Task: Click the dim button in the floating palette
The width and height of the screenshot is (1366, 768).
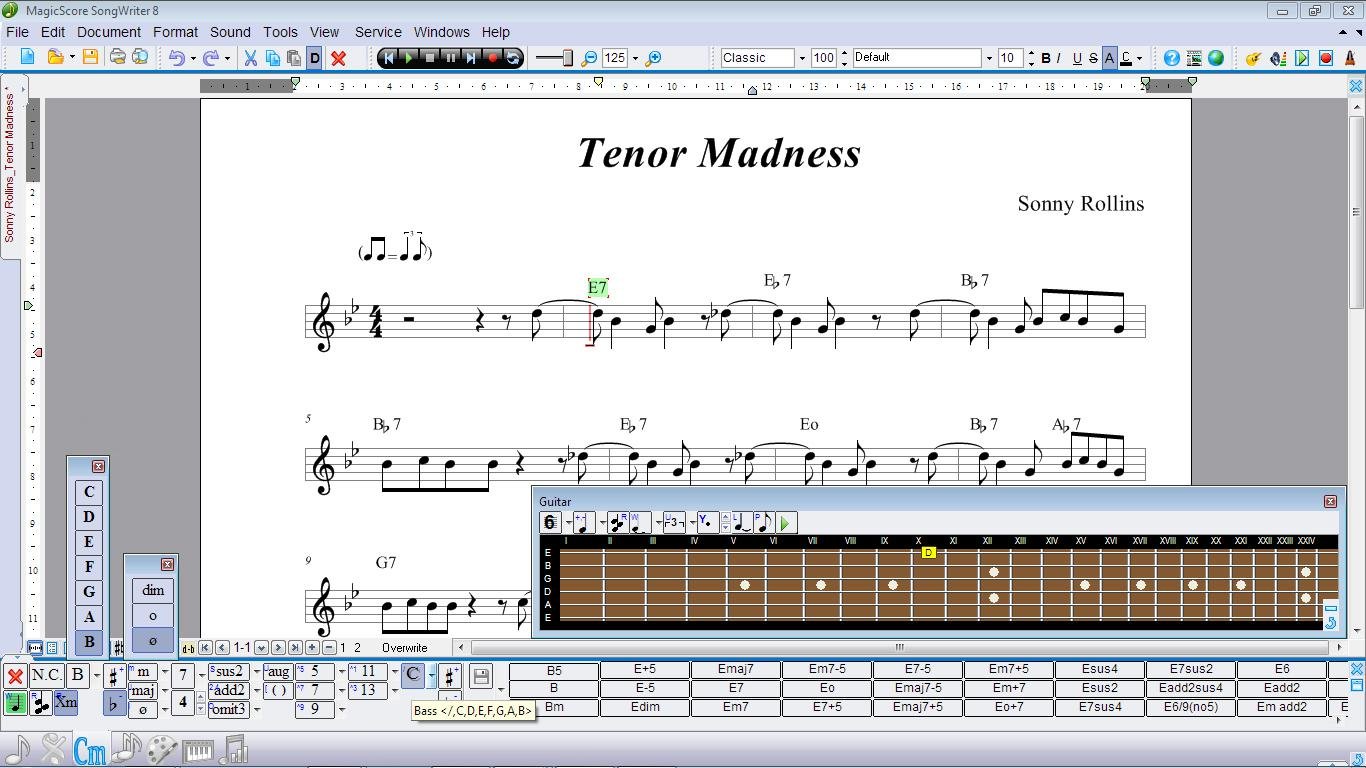Action: coord(153,591)
